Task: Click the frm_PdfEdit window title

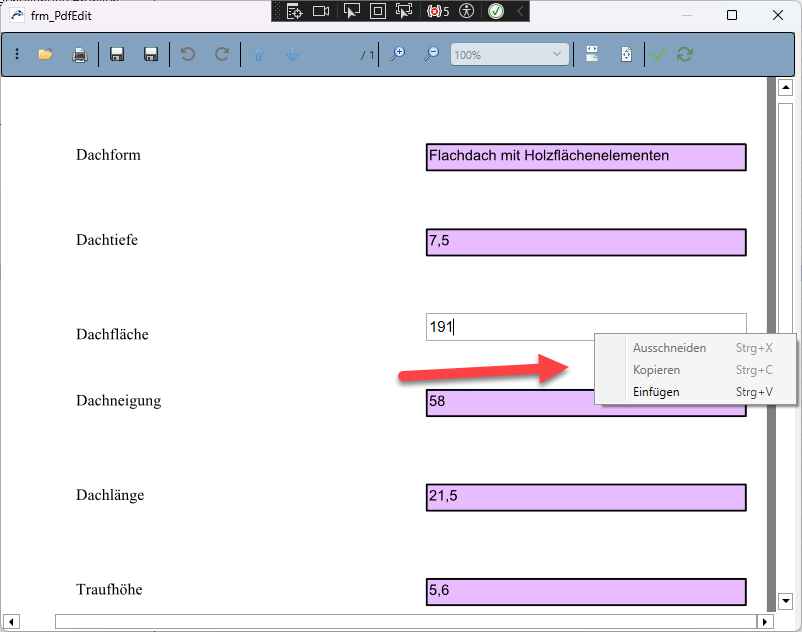Action: pyautogui.click(x=61, y=16)
